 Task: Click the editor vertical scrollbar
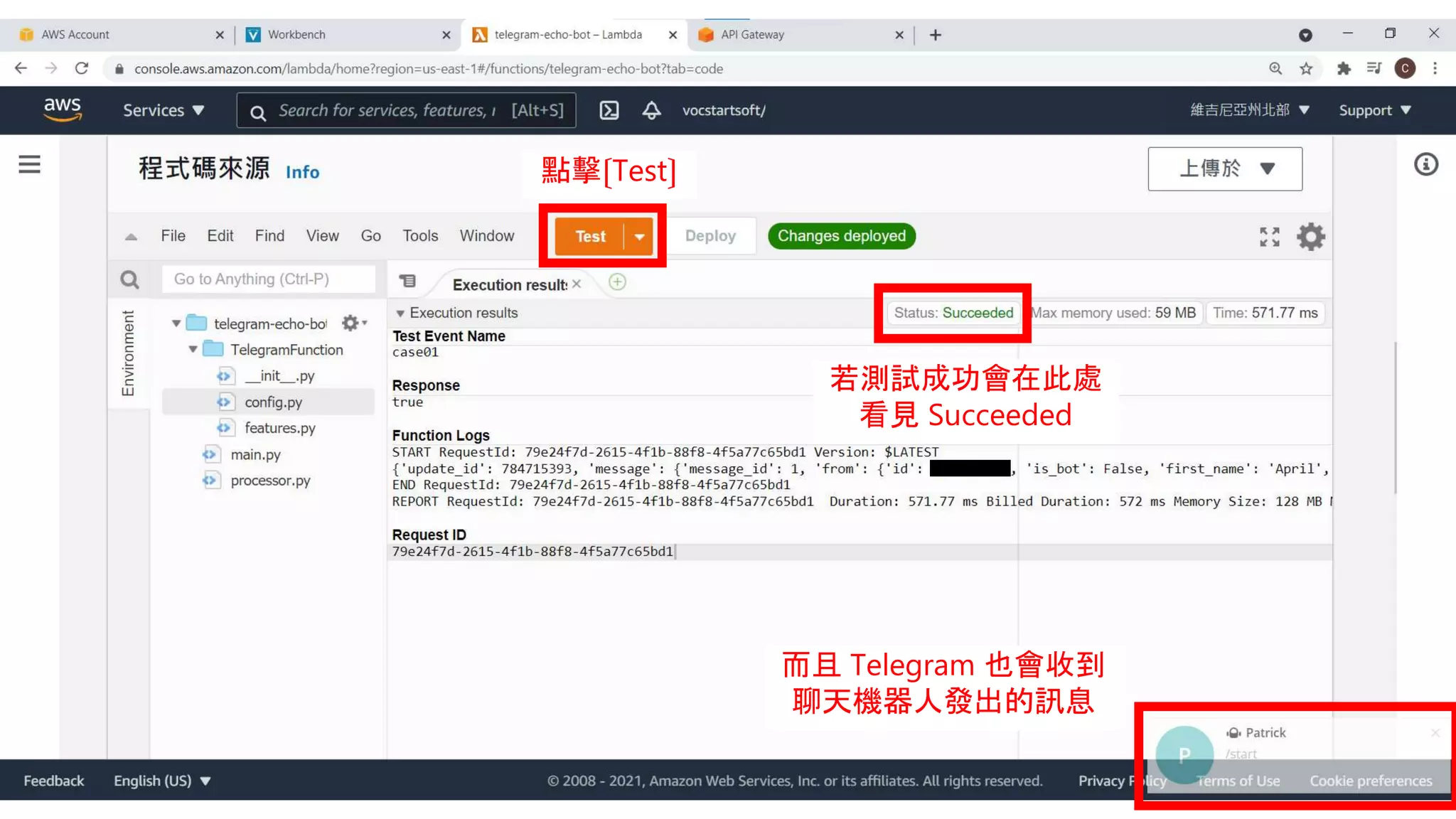pyautogui.click(x=1395, y=418)
